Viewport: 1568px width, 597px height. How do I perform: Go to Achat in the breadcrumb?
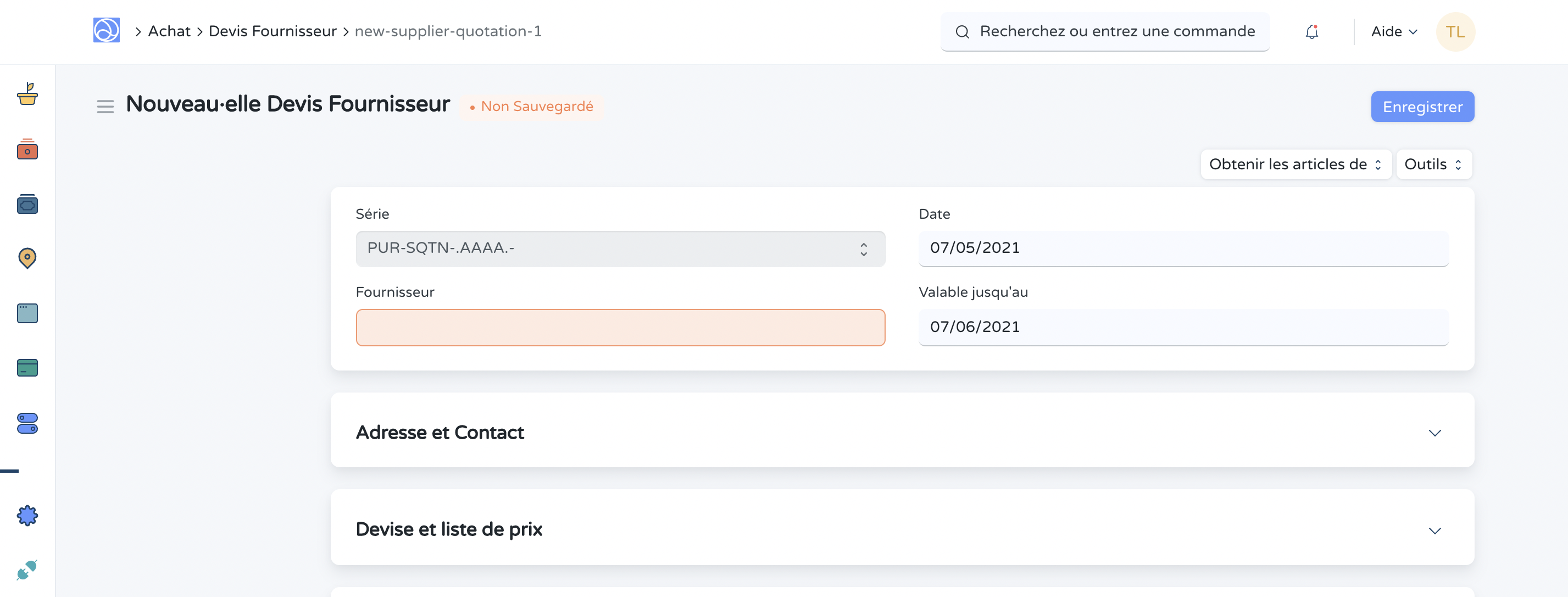click(169, 31)
